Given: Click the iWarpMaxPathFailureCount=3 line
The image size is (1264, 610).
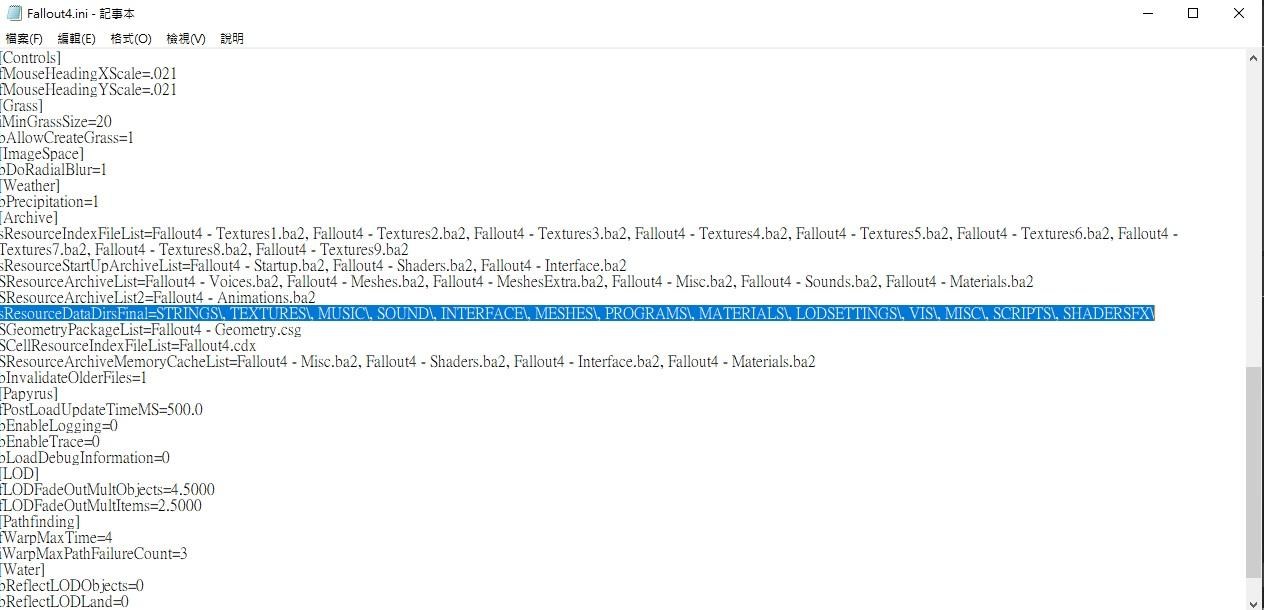Looking at the screenshot, I should [x=94, y=554].
